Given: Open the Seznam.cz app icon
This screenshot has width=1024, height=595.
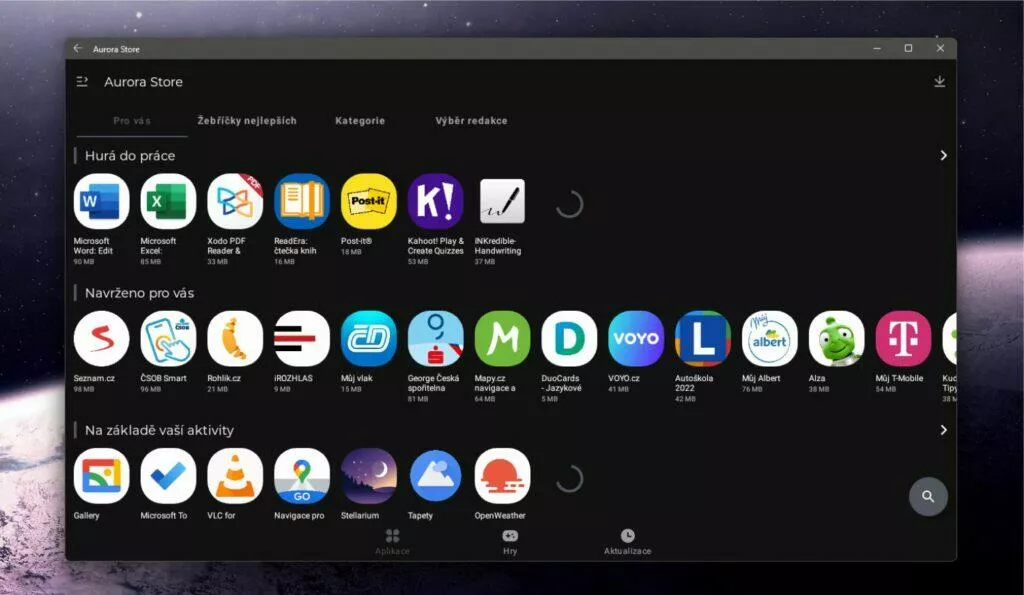Looking at the screenshot, I should pyautogui.click(x=101, y=338).
